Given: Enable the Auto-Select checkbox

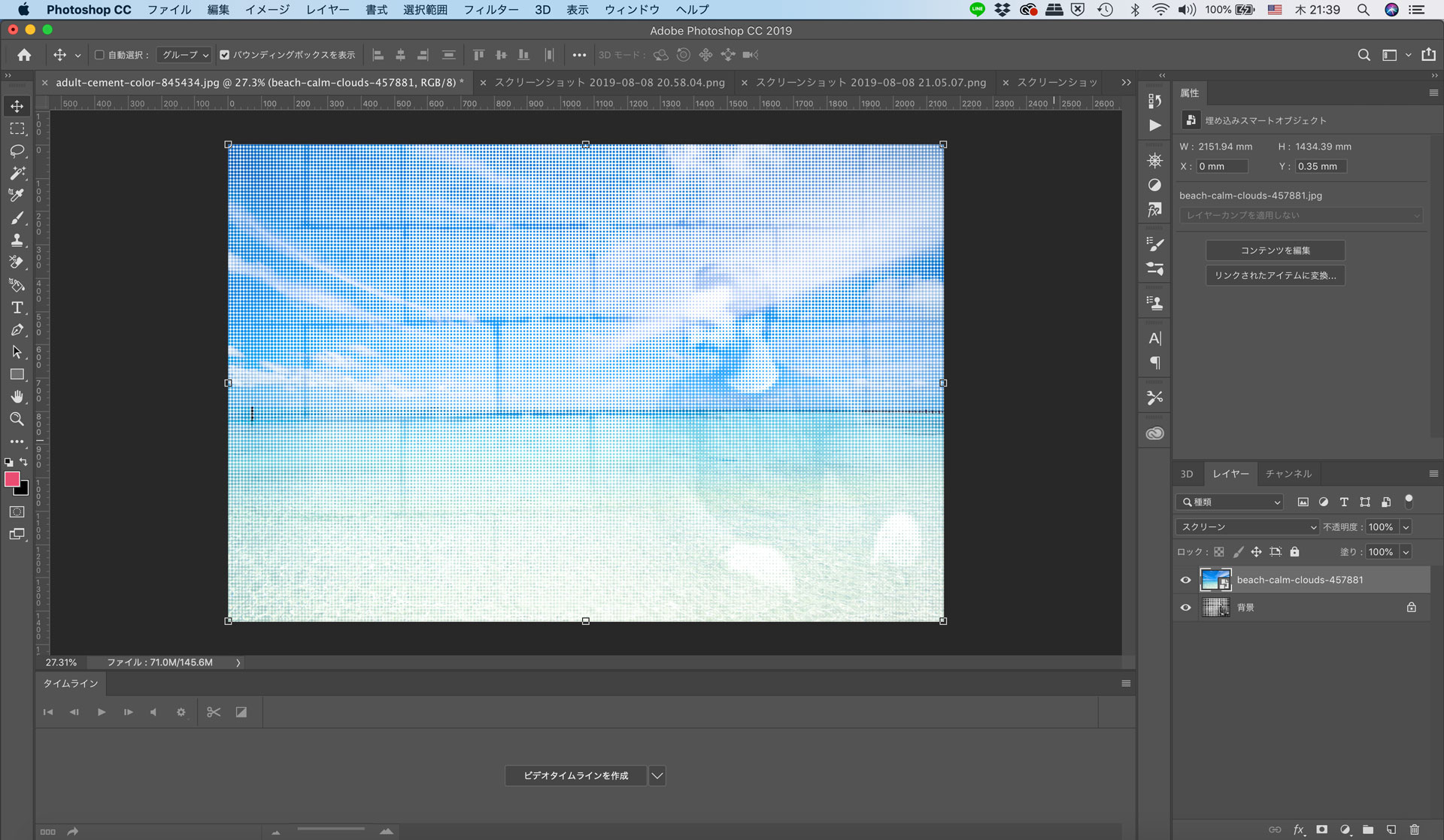Looking at the screenshot, I should [99, 55].
